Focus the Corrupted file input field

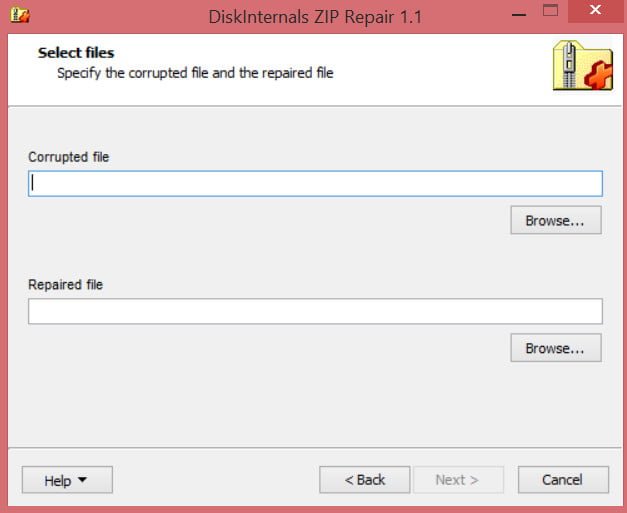tap(315, 184)
